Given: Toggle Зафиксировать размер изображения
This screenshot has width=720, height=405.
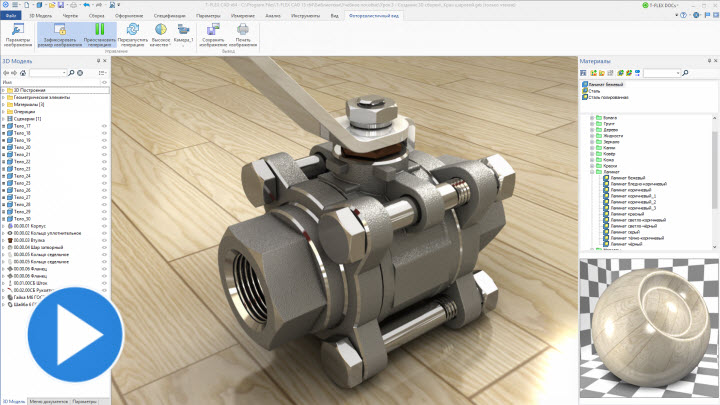Looking at the screenshot, I should pyautogui.click(x=60, y=35).
